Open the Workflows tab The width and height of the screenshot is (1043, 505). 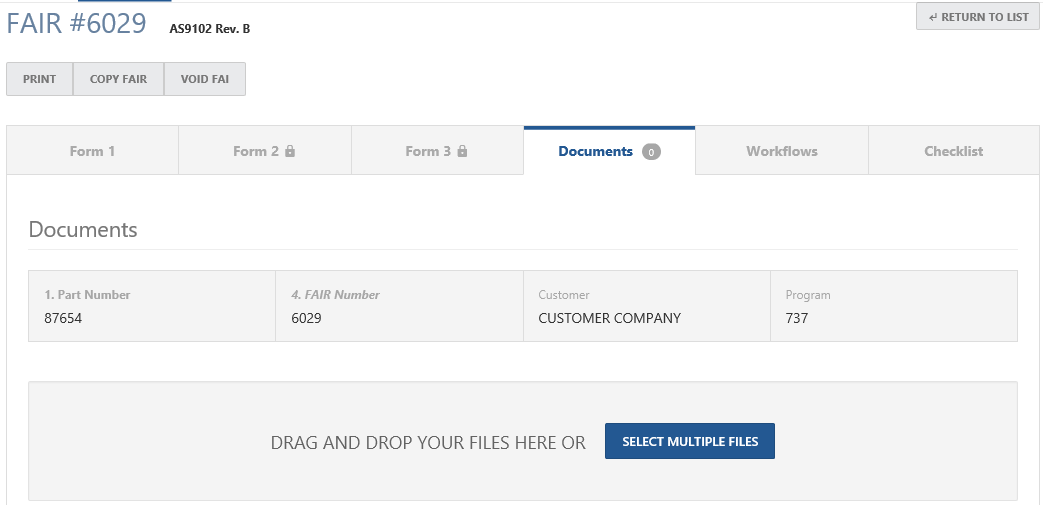pos(782,150)
